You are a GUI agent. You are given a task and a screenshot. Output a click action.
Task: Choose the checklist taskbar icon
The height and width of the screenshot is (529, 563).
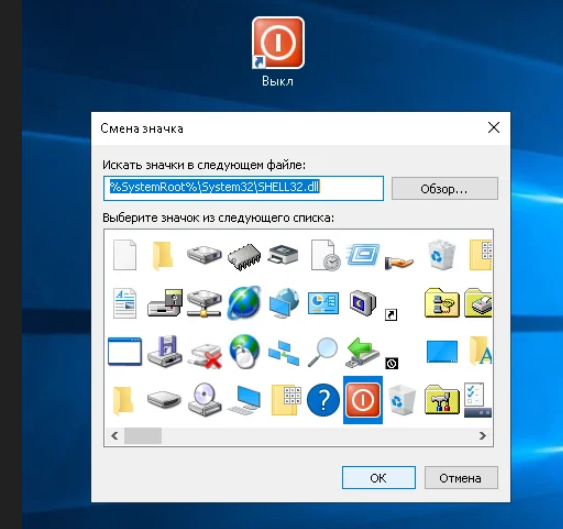coord(478,400)
